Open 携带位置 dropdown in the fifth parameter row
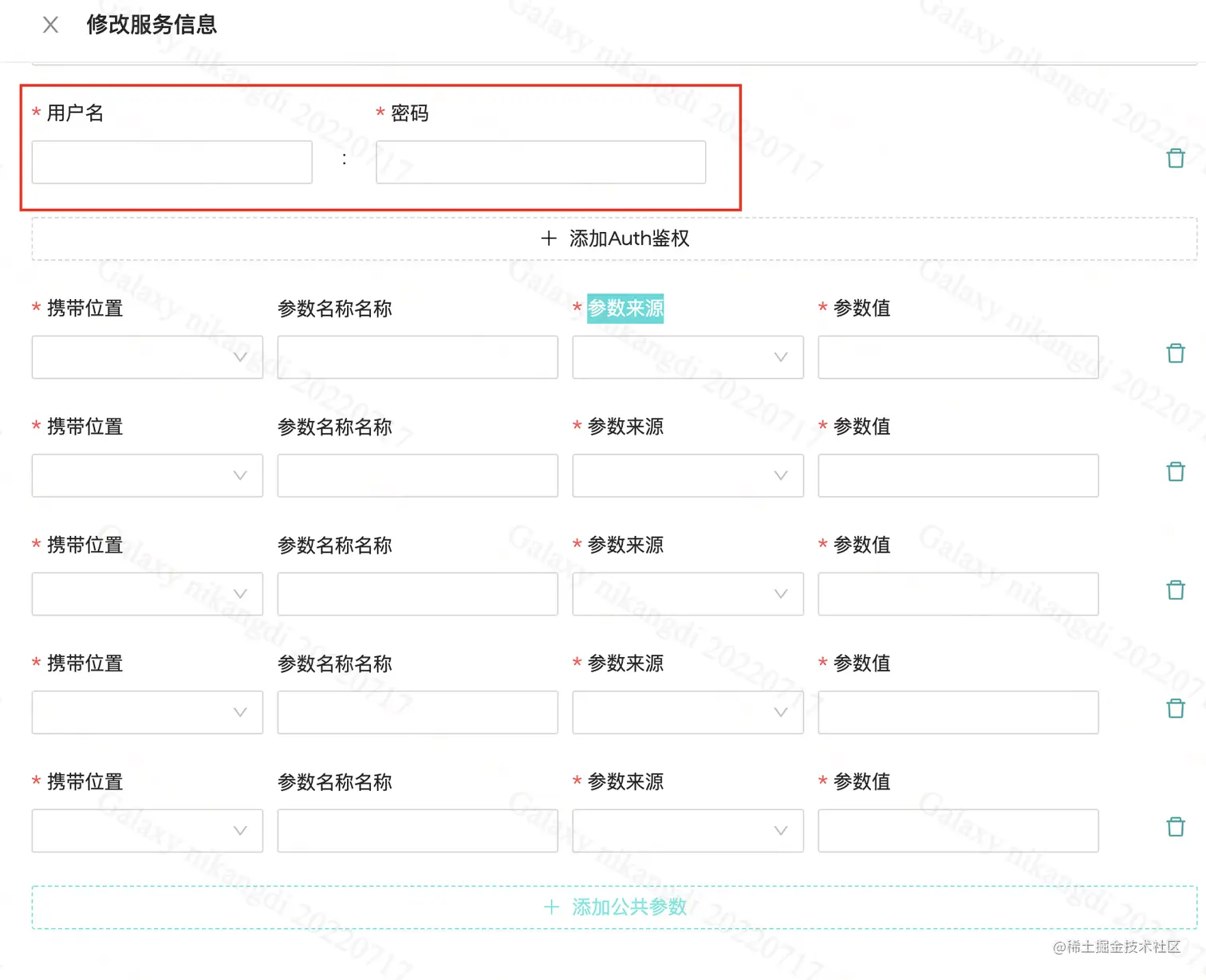 pos(148,831)
